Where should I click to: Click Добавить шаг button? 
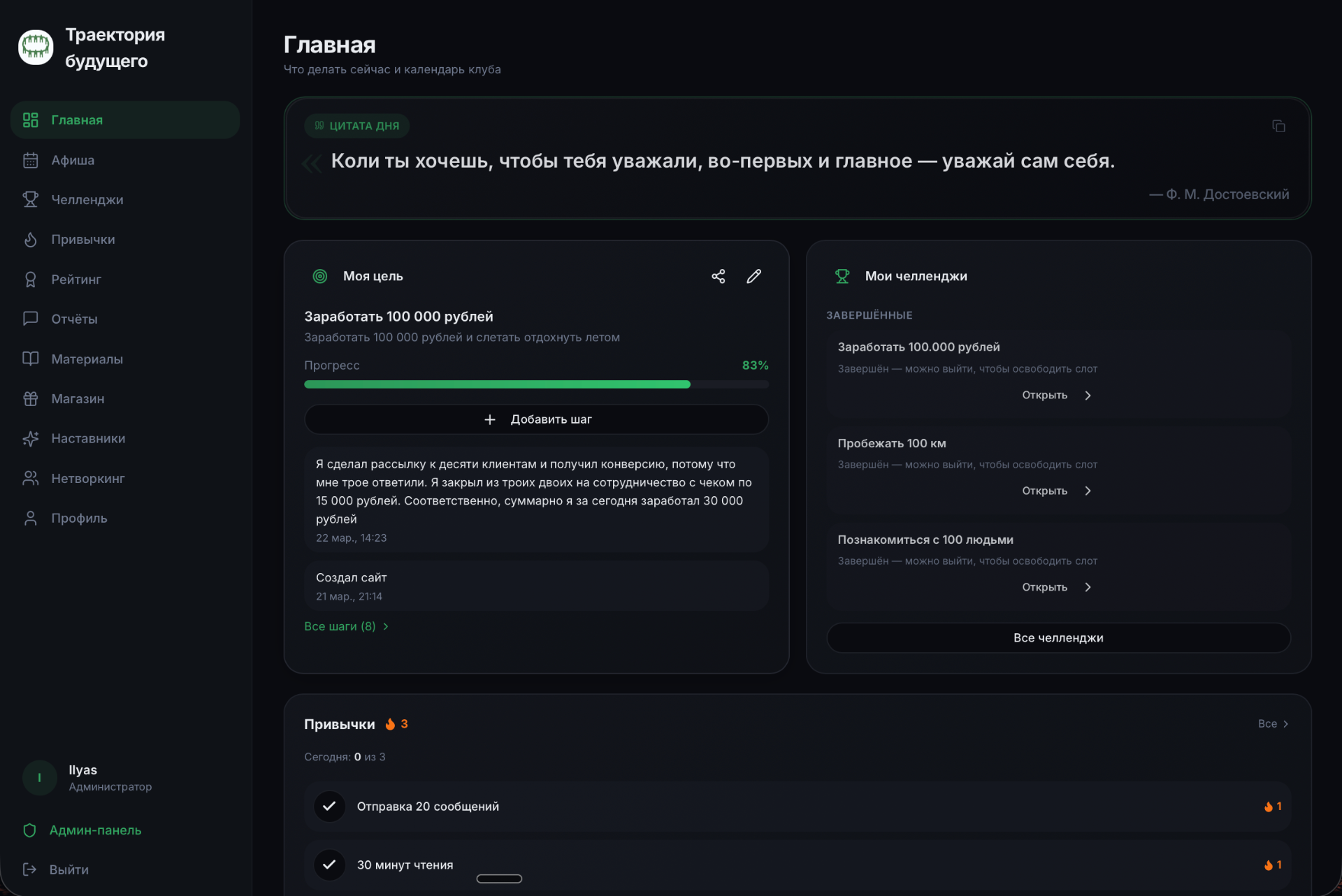(536, 419)
